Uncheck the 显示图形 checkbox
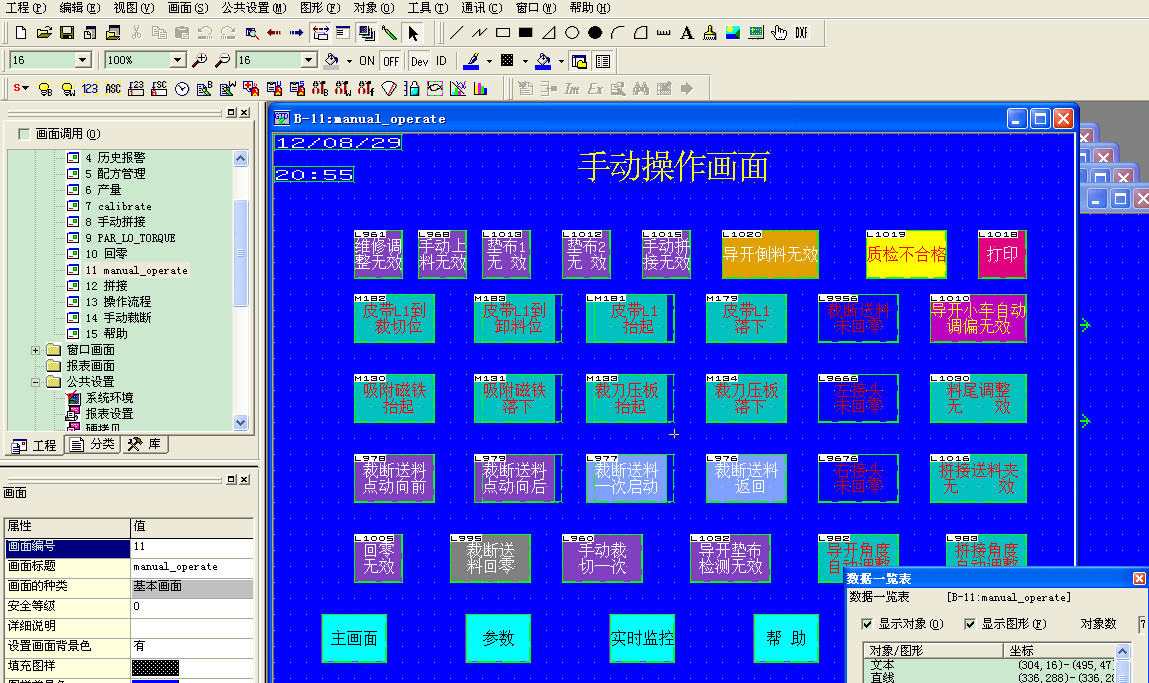1149x683 pixels. (971, 624)
